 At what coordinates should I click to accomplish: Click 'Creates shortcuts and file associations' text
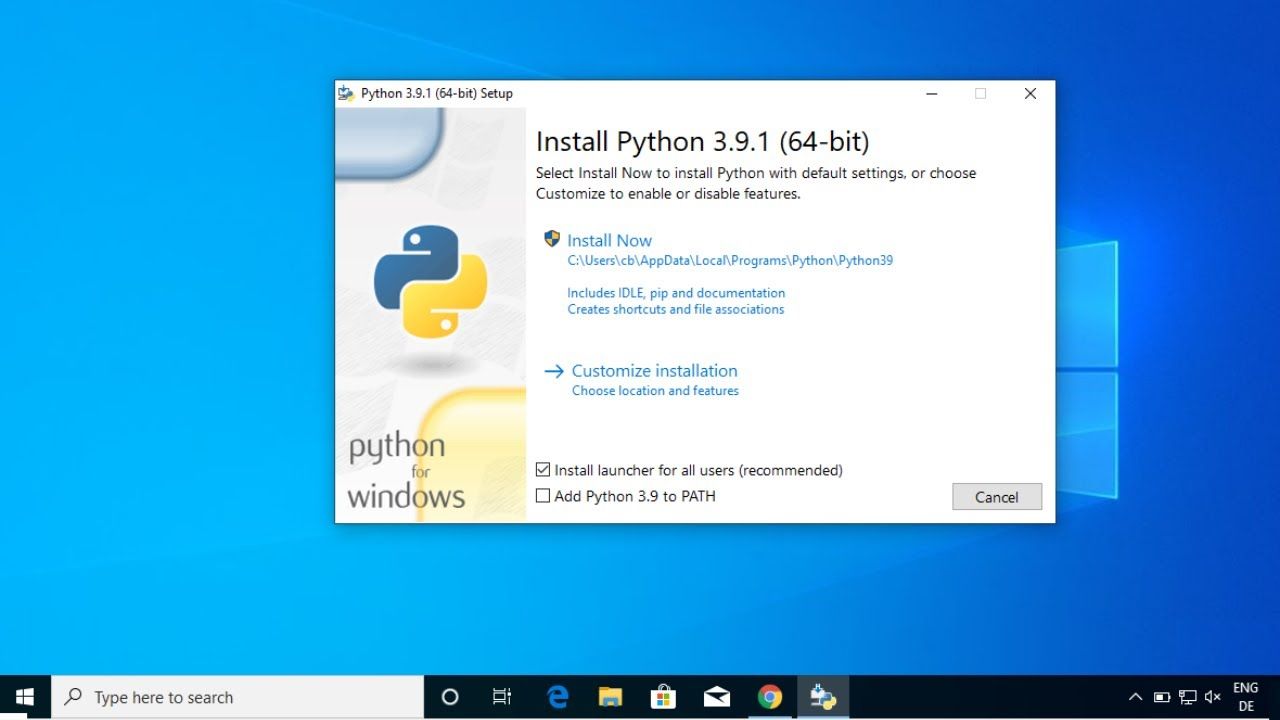[x=676, y=310]
